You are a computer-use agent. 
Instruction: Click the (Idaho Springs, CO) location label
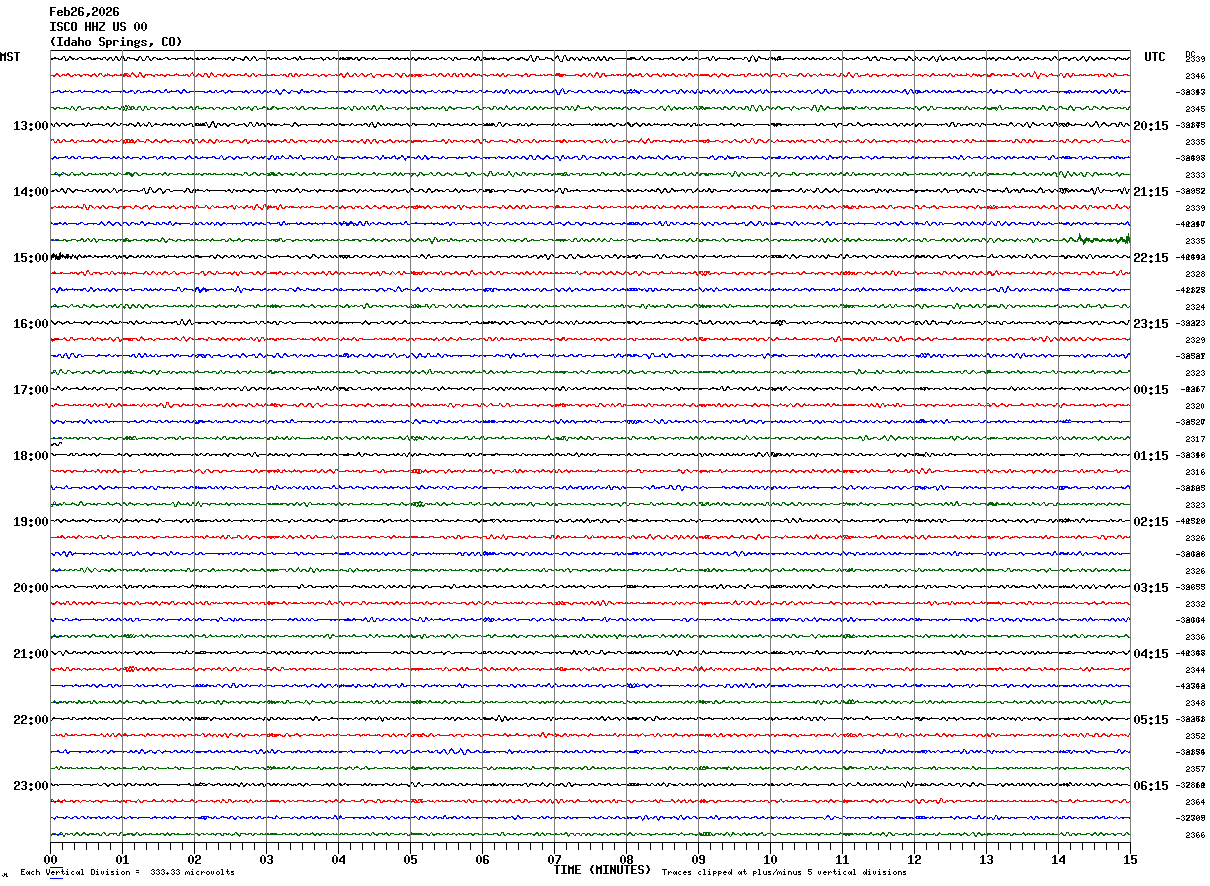(116, 42)
